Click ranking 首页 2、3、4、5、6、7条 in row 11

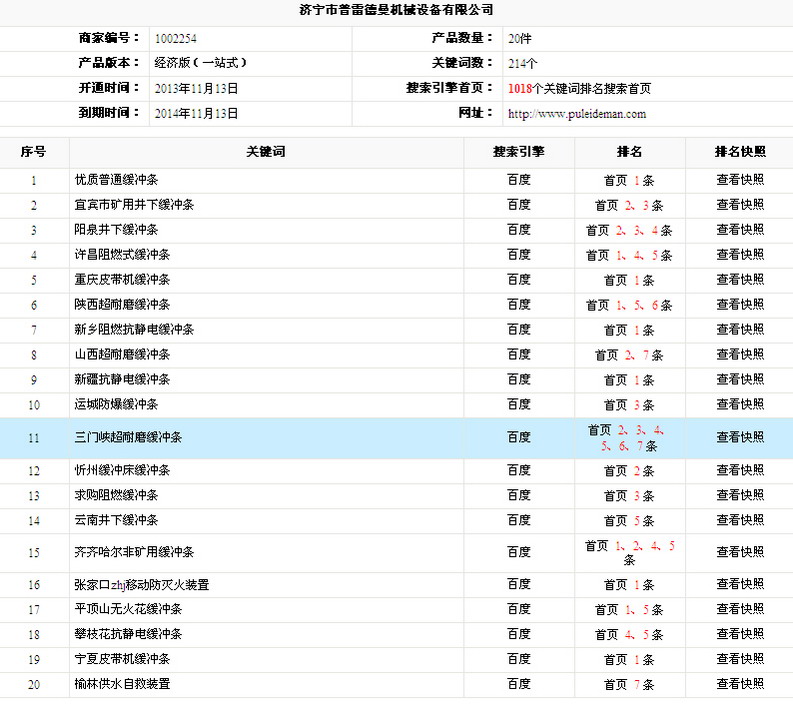[626, 438]
